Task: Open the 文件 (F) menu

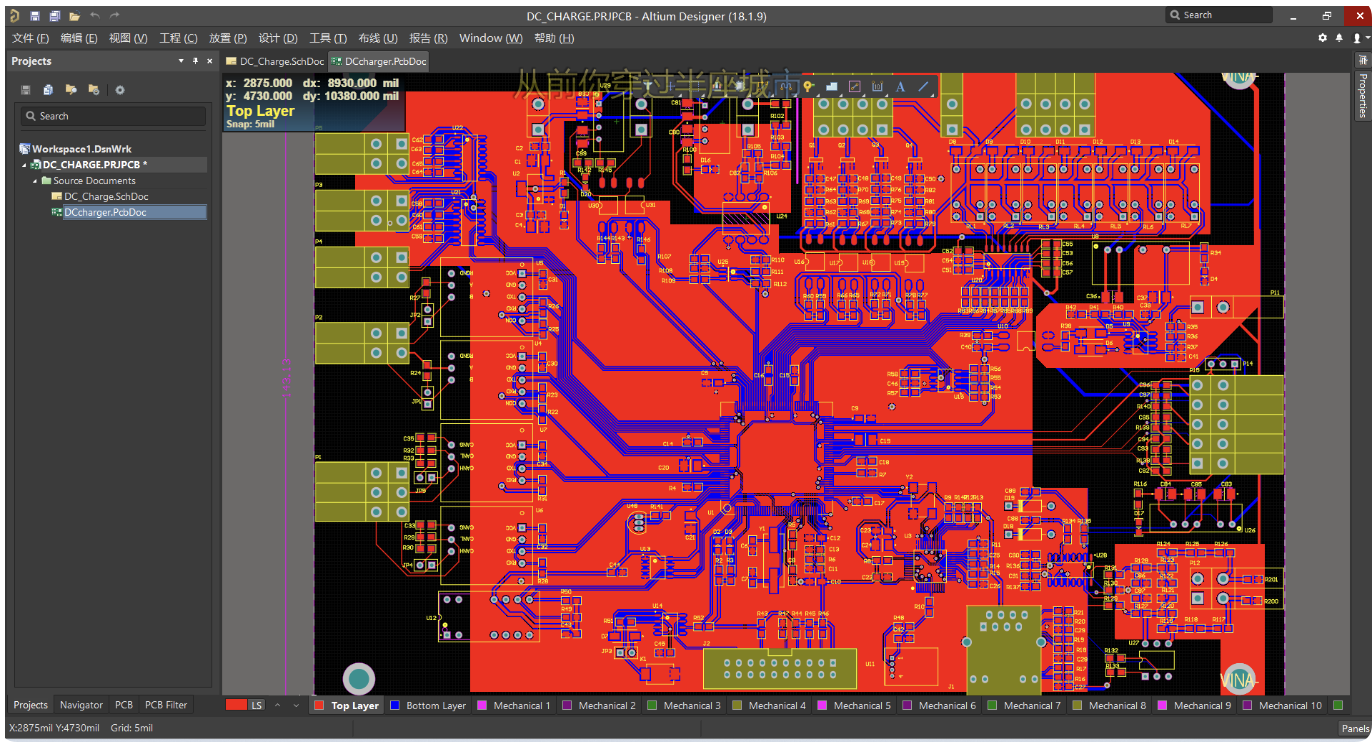Action: (x=30, y=38)
